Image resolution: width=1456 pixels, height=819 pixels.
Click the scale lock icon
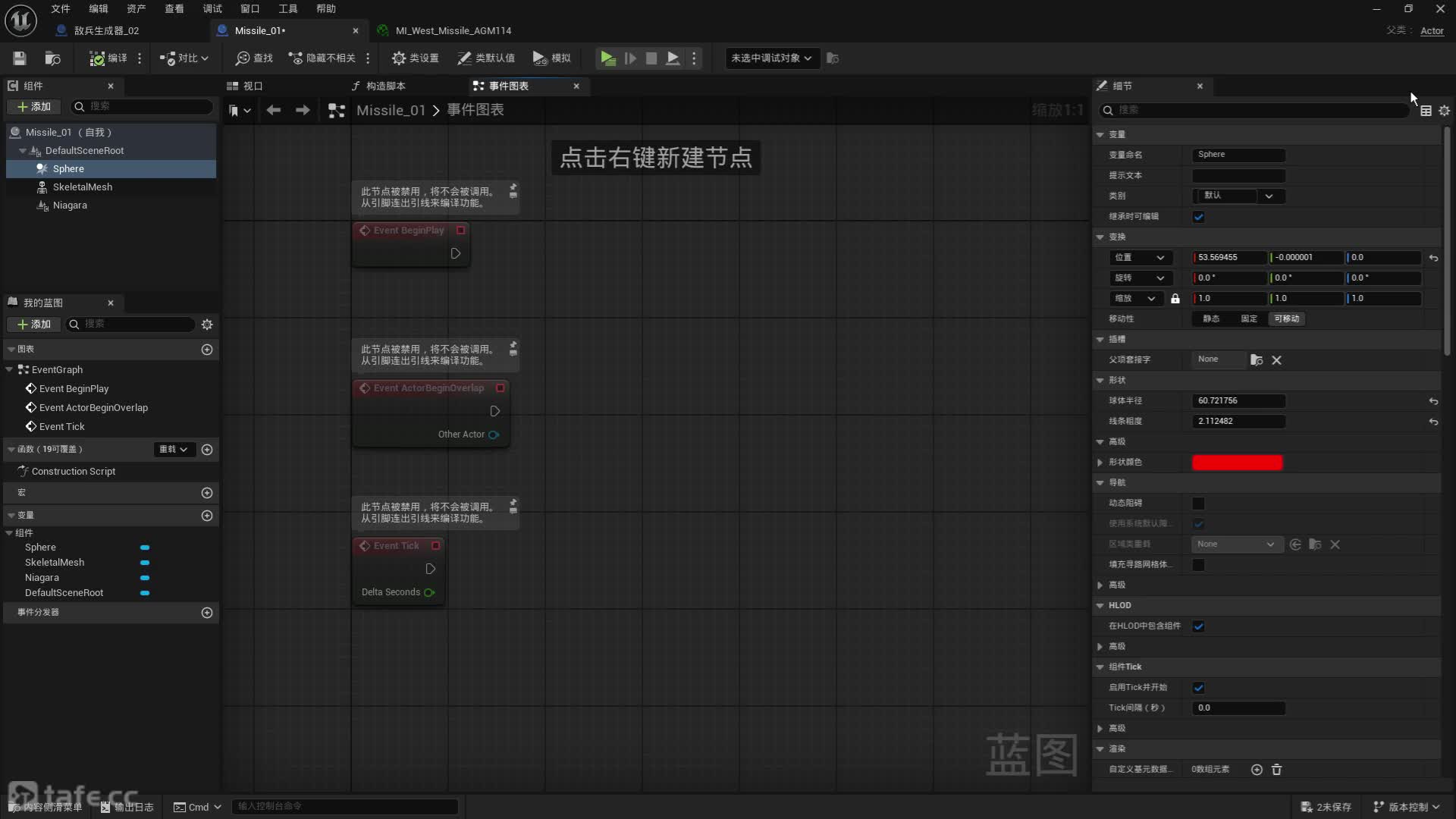click(1175, 299)
